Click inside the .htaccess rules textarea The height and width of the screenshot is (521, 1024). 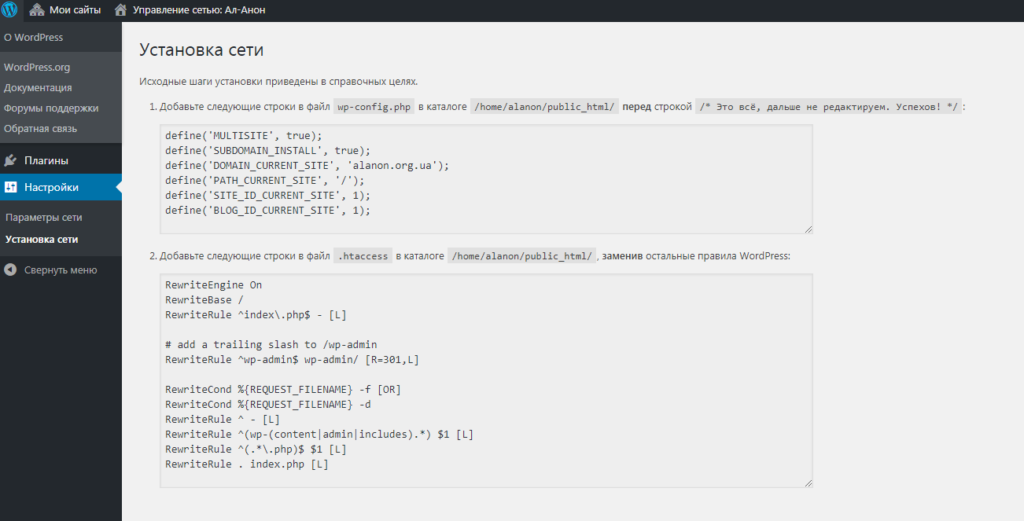(486, 380)
